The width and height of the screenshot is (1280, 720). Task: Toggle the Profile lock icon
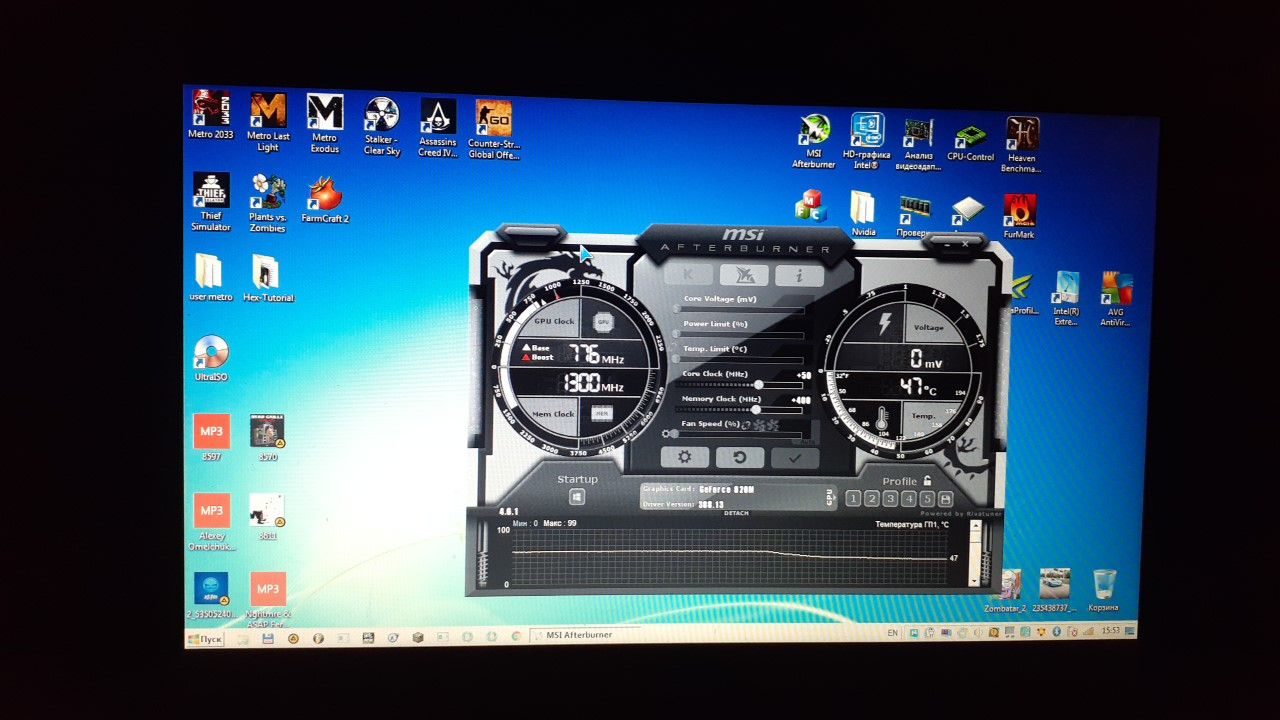coord(927,481)
